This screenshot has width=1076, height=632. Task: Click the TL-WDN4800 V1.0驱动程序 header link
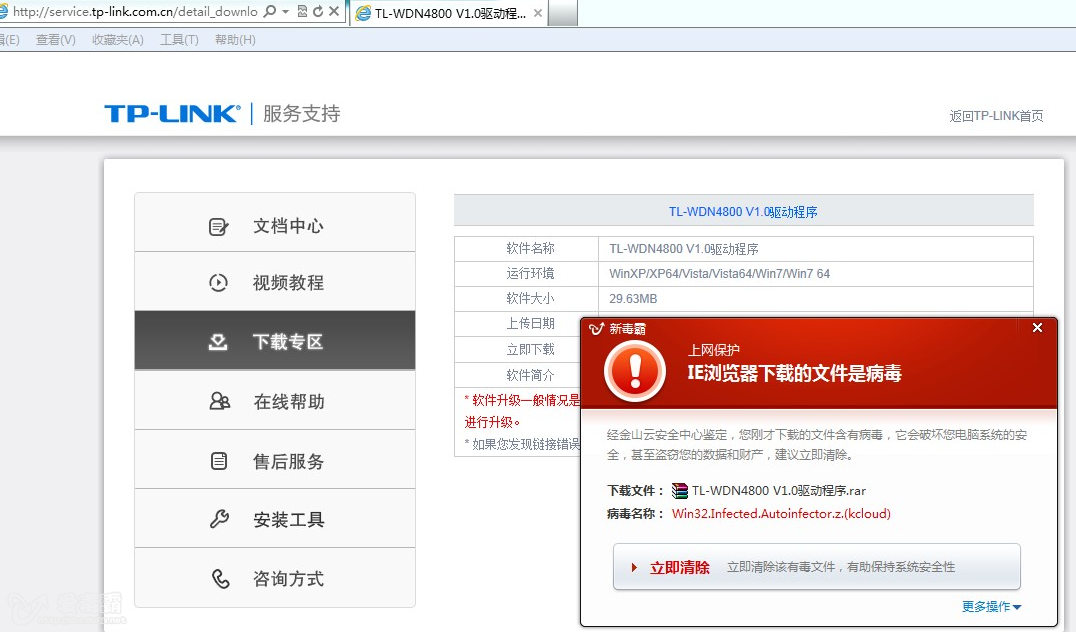pyautogui.click(x=743, y=212)
